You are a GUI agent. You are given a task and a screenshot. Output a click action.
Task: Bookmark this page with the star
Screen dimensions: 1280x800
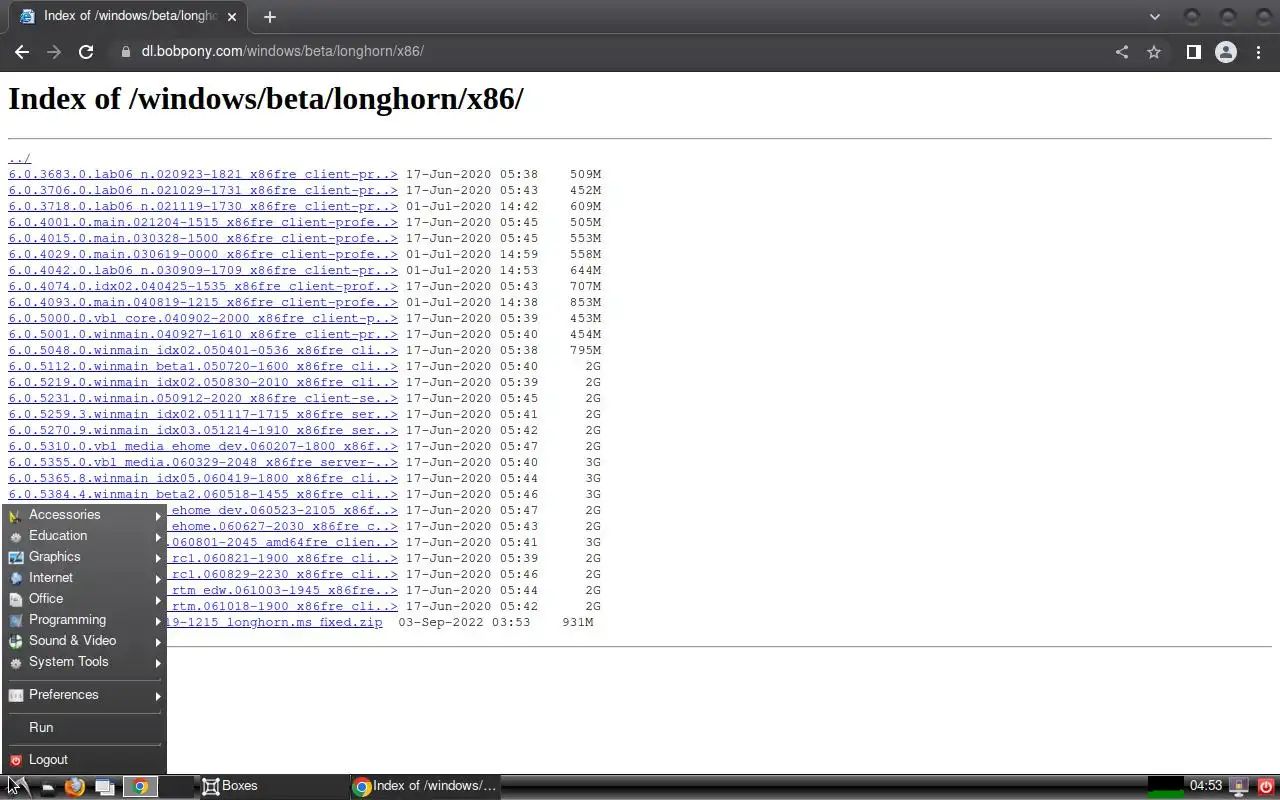pyautogui.click(x=1154, y=52)
